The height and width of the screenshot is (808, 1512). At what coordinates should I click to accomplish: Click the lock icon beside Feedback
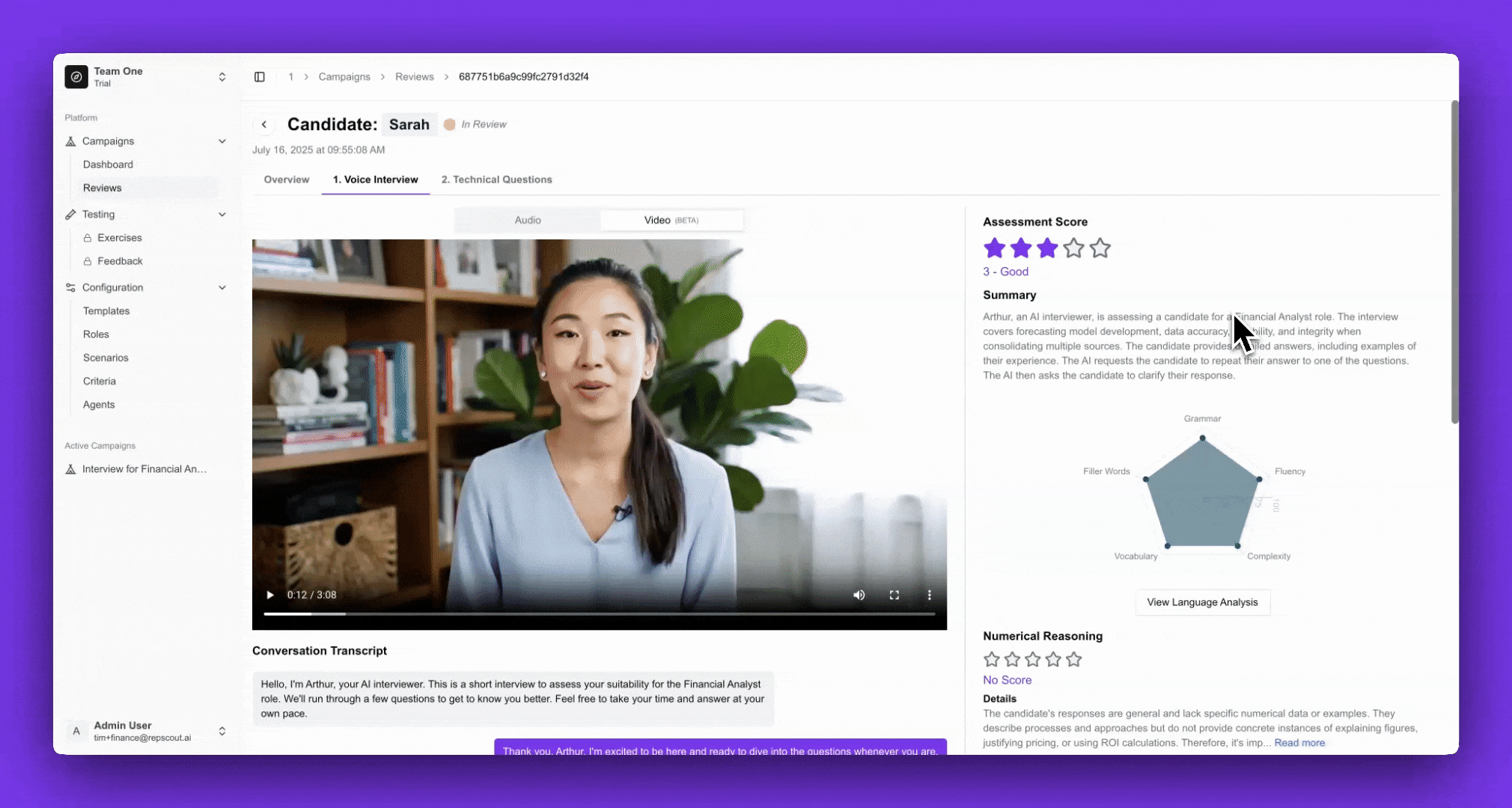[x=88, y=261]
